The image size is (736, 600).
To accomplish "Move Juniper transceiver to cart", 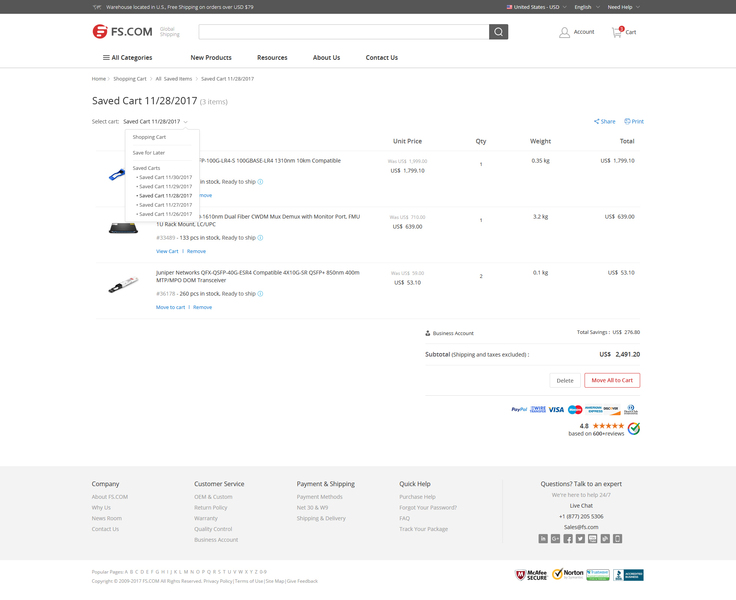I will 170,308.
